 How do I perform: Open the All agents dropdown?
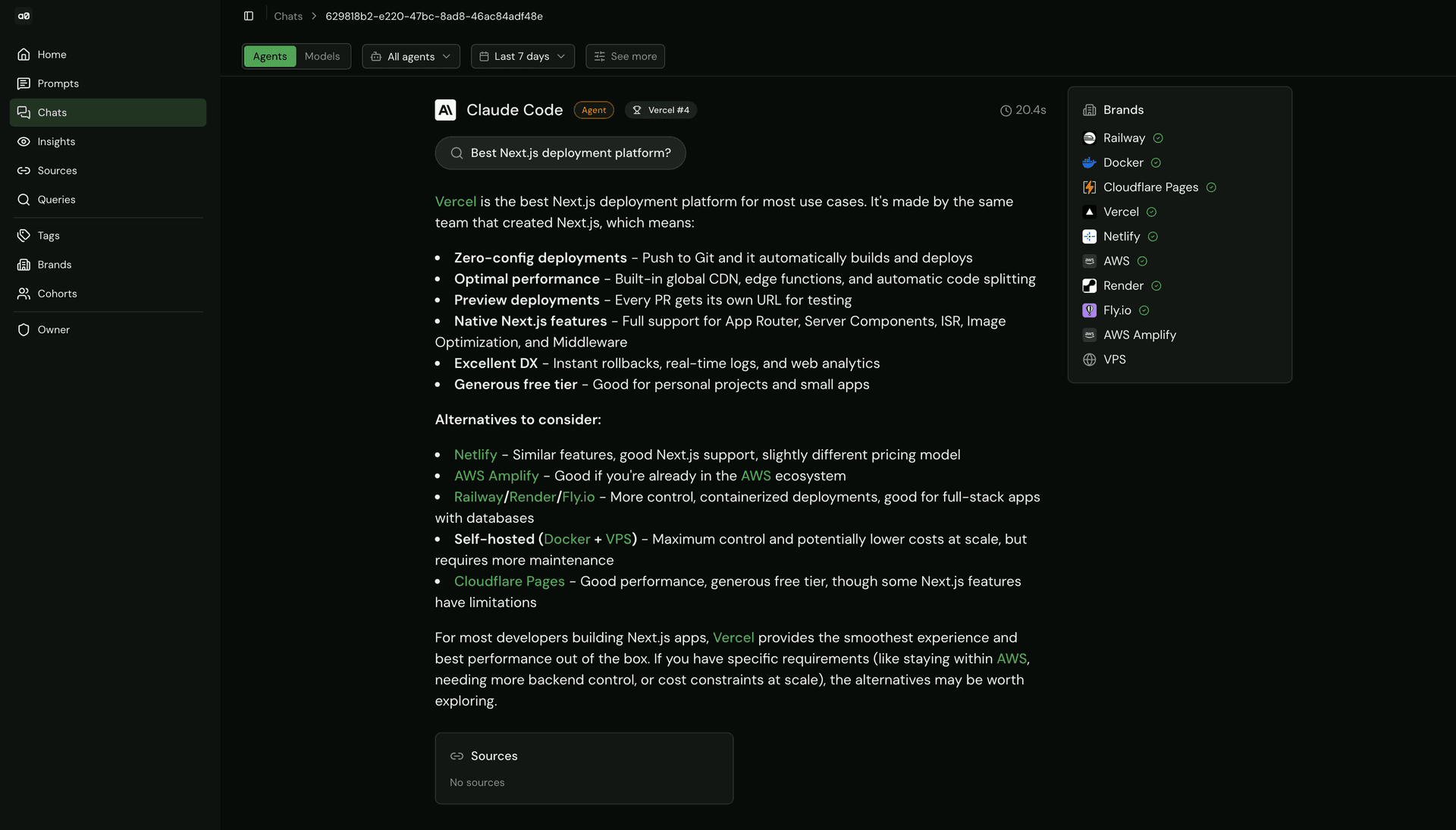point(410,56)
